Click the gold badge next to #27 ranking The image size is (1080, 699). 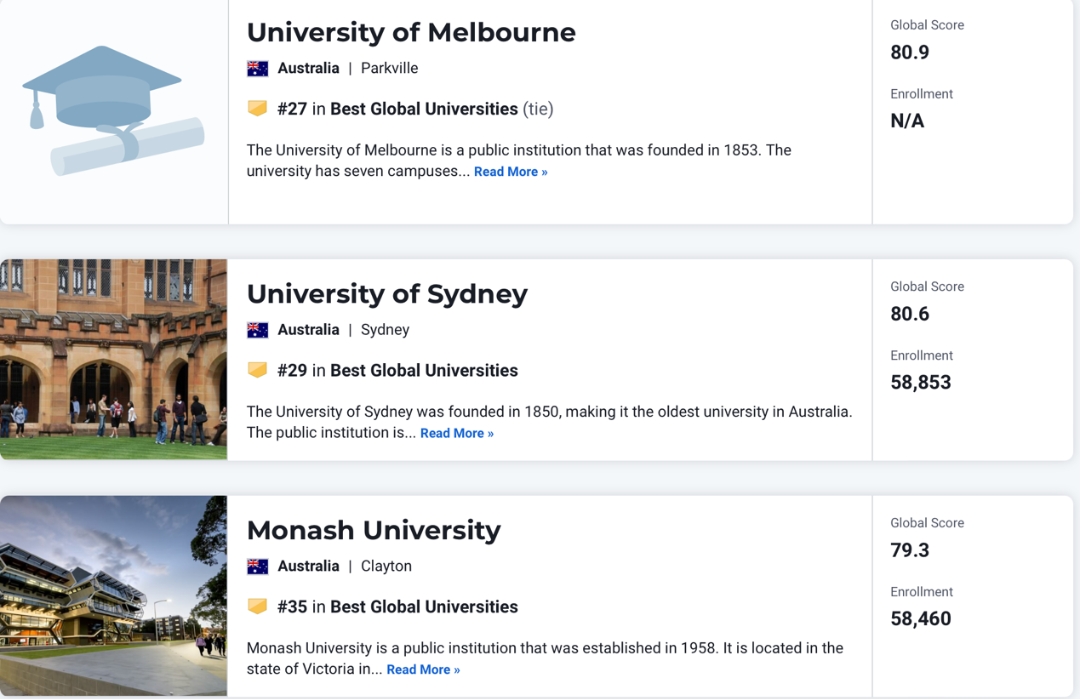(x=258, y=108)
